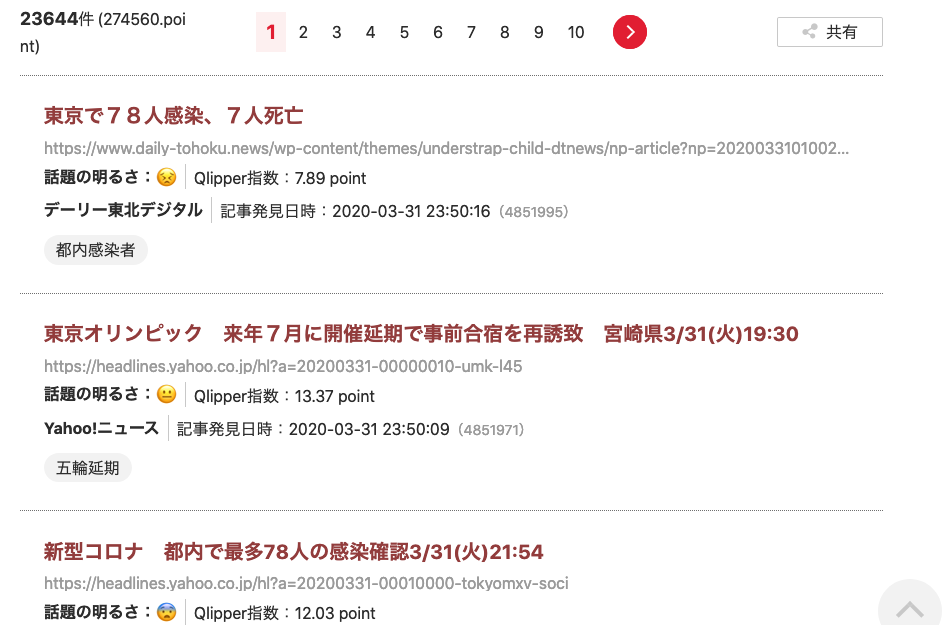Go to page 5 of results
This screenshot has width=943, height=625.
(x=404, y=33)
